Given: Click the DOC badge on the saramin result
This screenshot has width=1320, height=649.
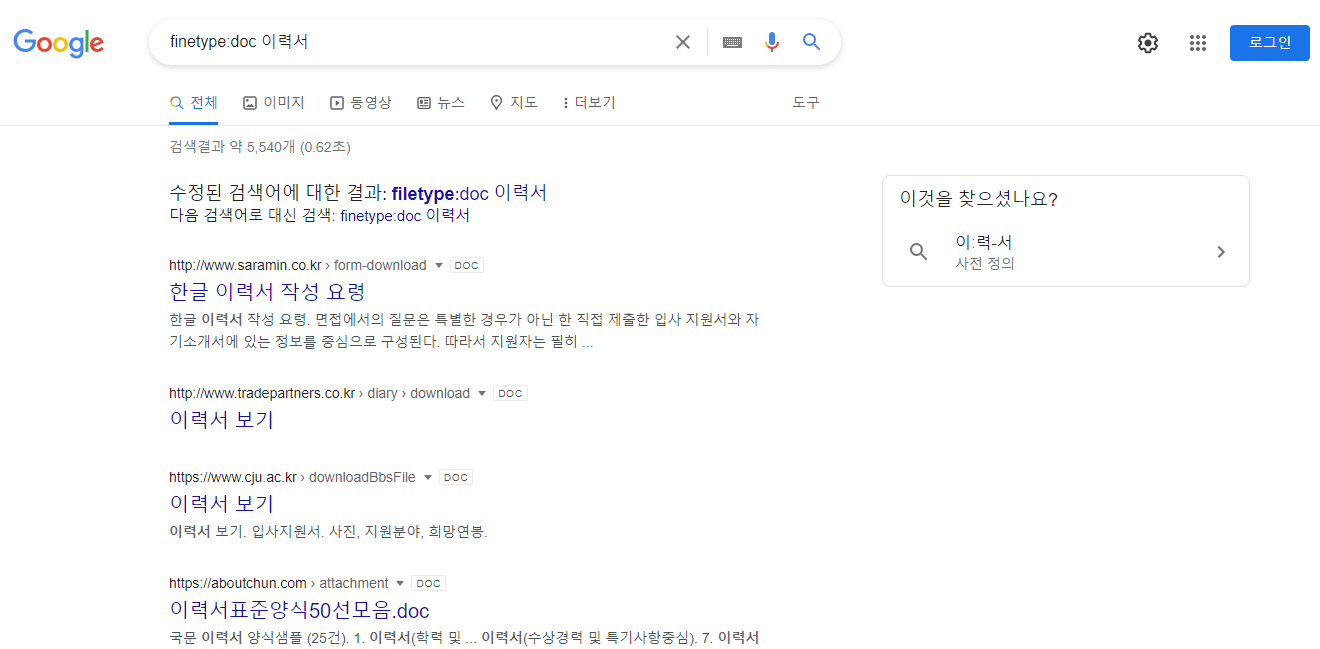Looking at the screenshot, I should pyautogui.click(x=467, y=266).
